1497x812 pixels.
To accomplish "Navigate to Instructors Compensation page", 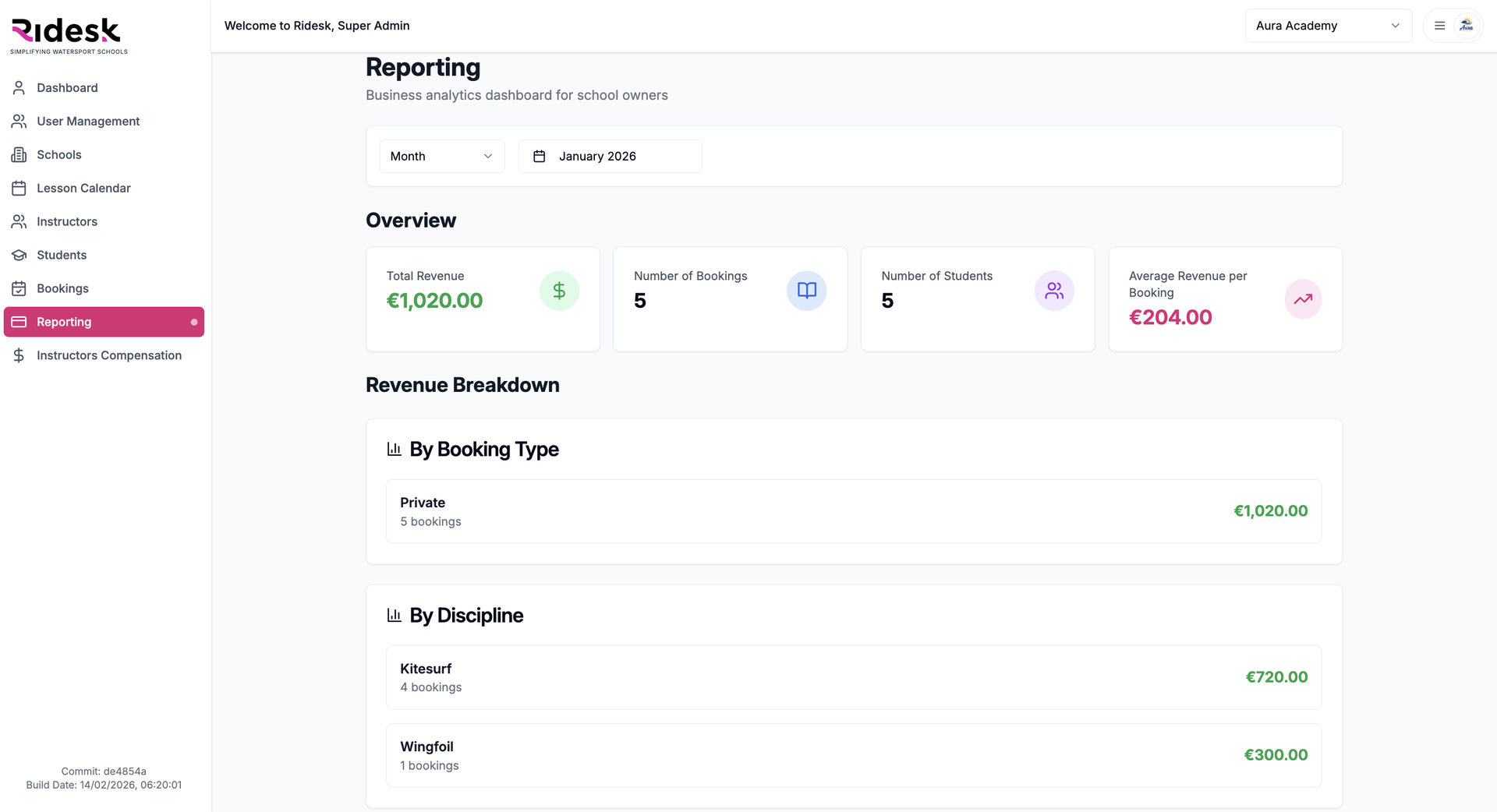I will click(109, 355).
